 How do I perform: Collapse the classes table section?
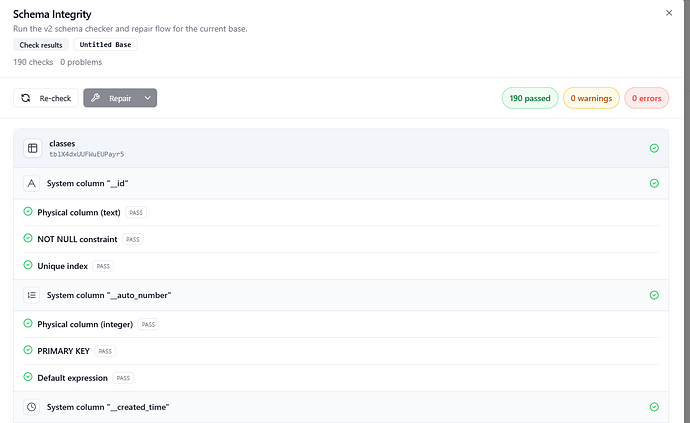pos(340,148)
